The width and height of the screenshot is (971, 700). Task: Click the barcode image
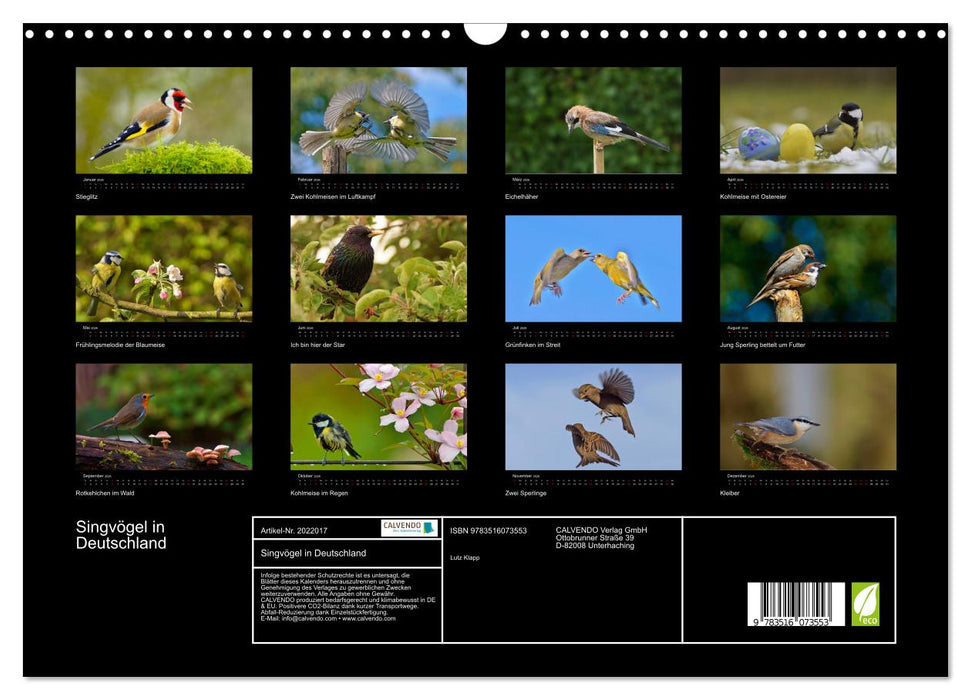(795, 605)
